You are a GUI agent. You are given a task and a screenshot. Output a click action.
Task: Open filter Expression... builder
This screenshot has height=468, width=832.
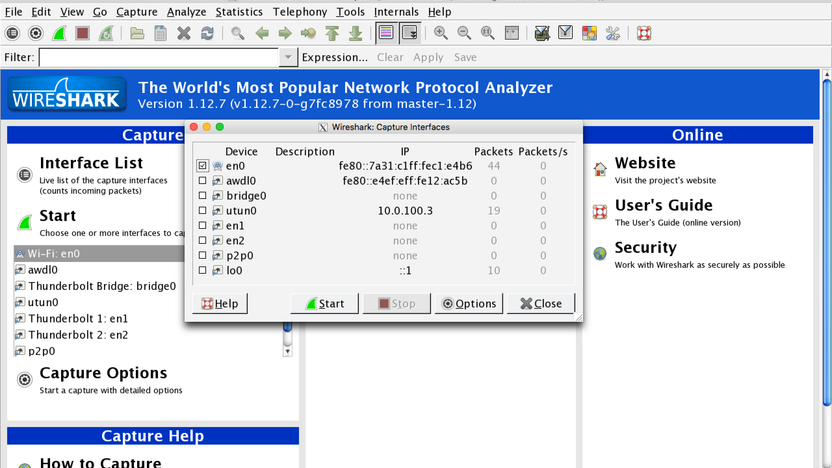coord(334,57)
